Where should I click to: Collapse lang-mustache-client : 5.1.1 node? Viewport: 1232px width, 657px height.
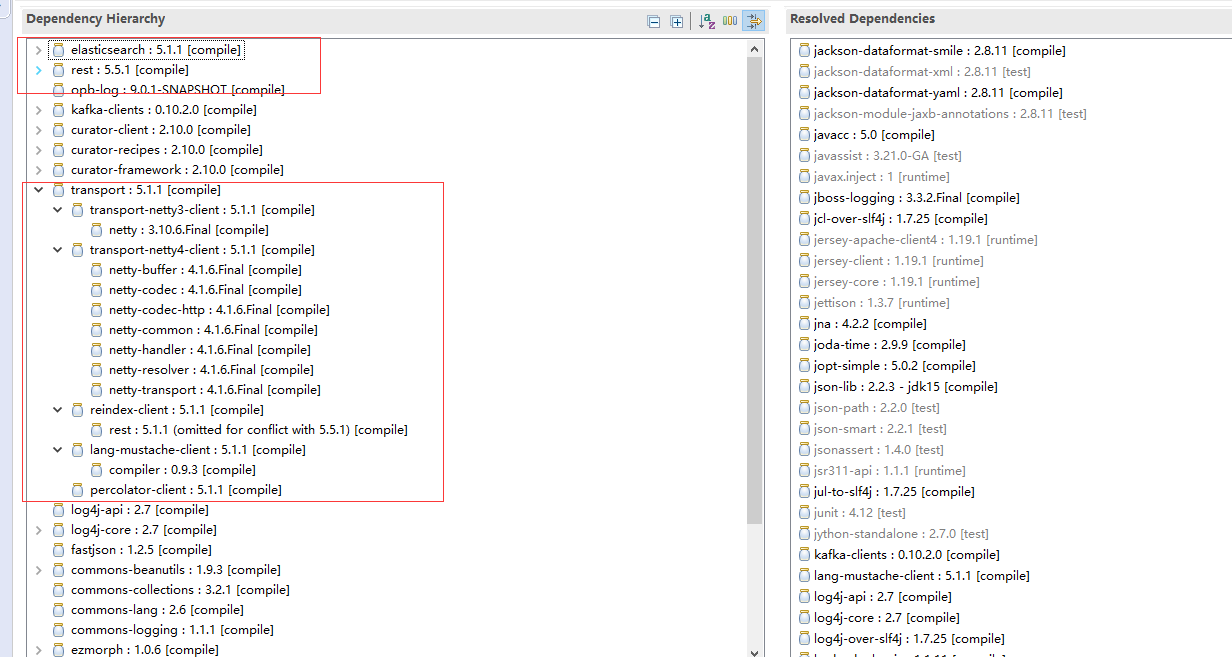point(58,450)
